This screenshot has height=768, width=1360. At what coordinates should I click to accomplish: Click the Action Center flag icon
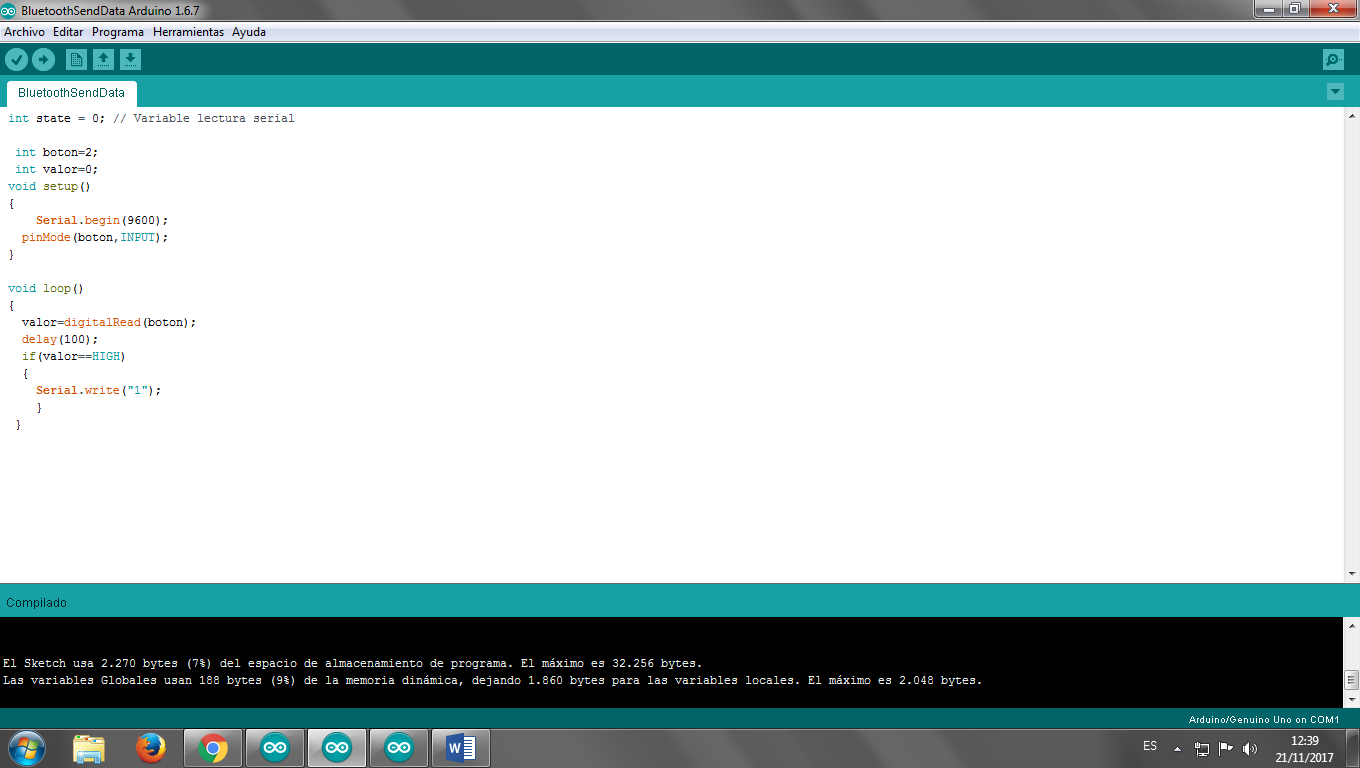1226,748
